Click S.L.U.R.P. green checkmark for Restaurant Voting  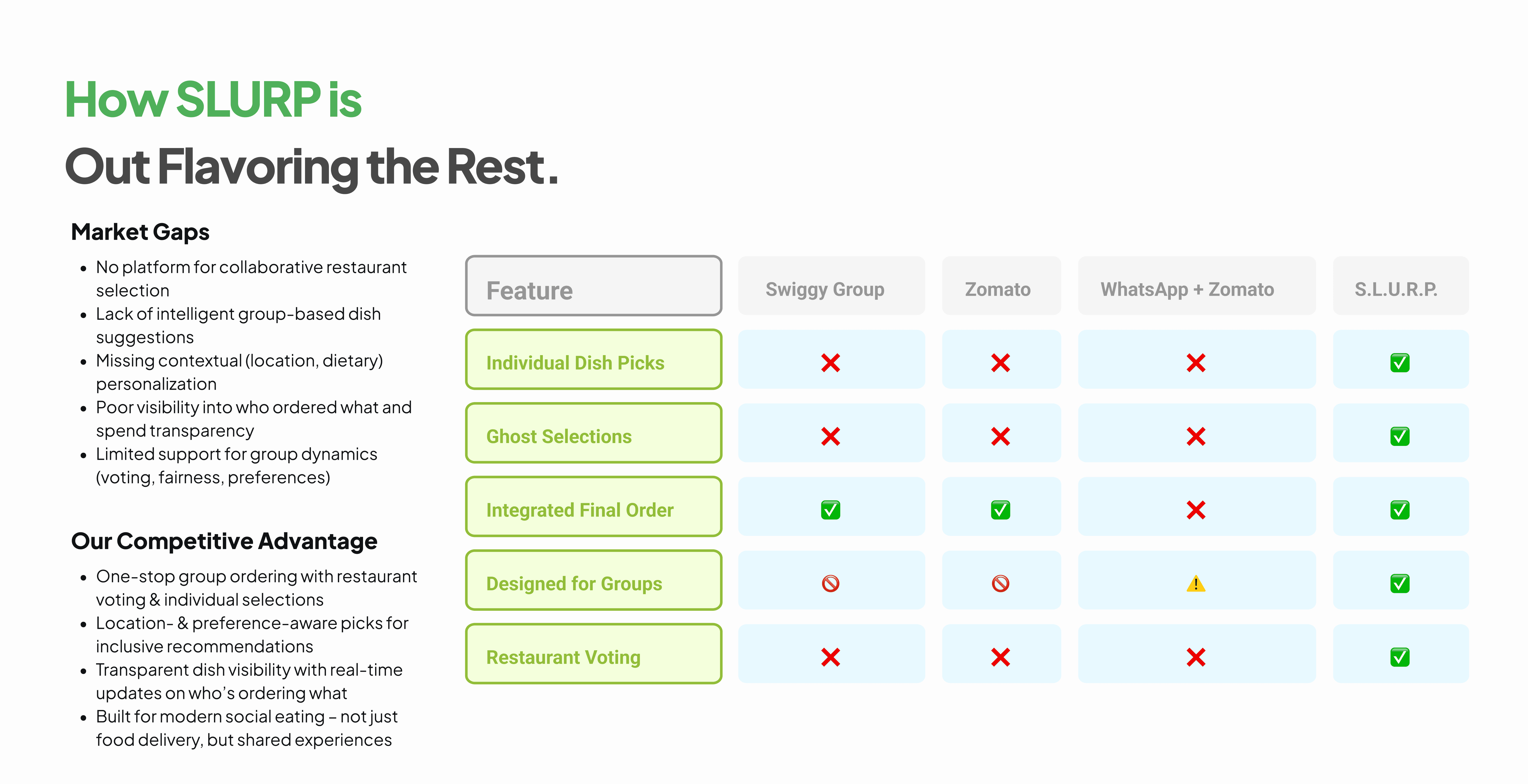pyautogui.click(x=1400, y=657)
